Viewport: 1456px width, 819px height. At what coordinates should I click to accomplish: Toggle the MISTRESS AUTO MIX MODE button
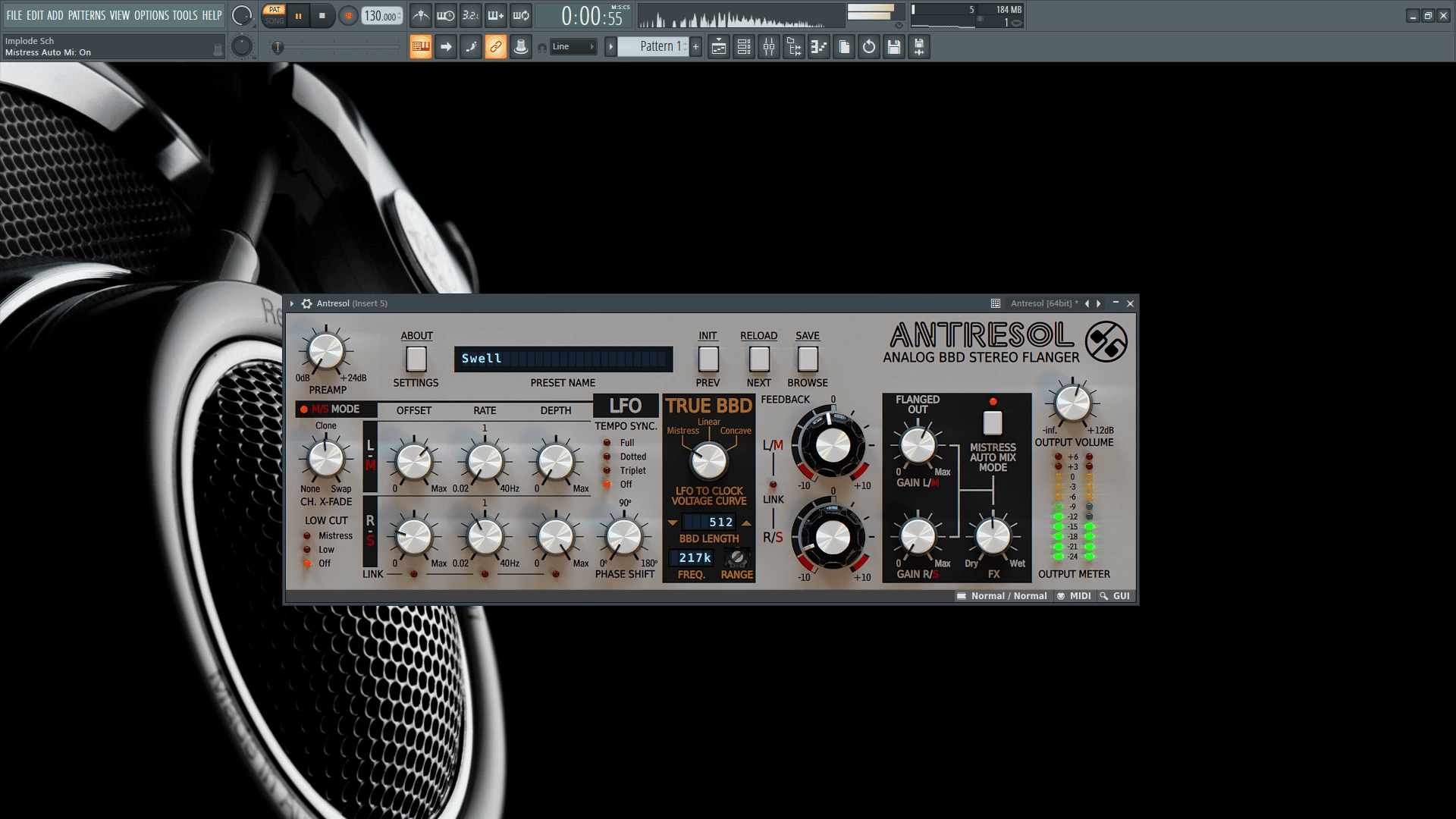[993, 422]
